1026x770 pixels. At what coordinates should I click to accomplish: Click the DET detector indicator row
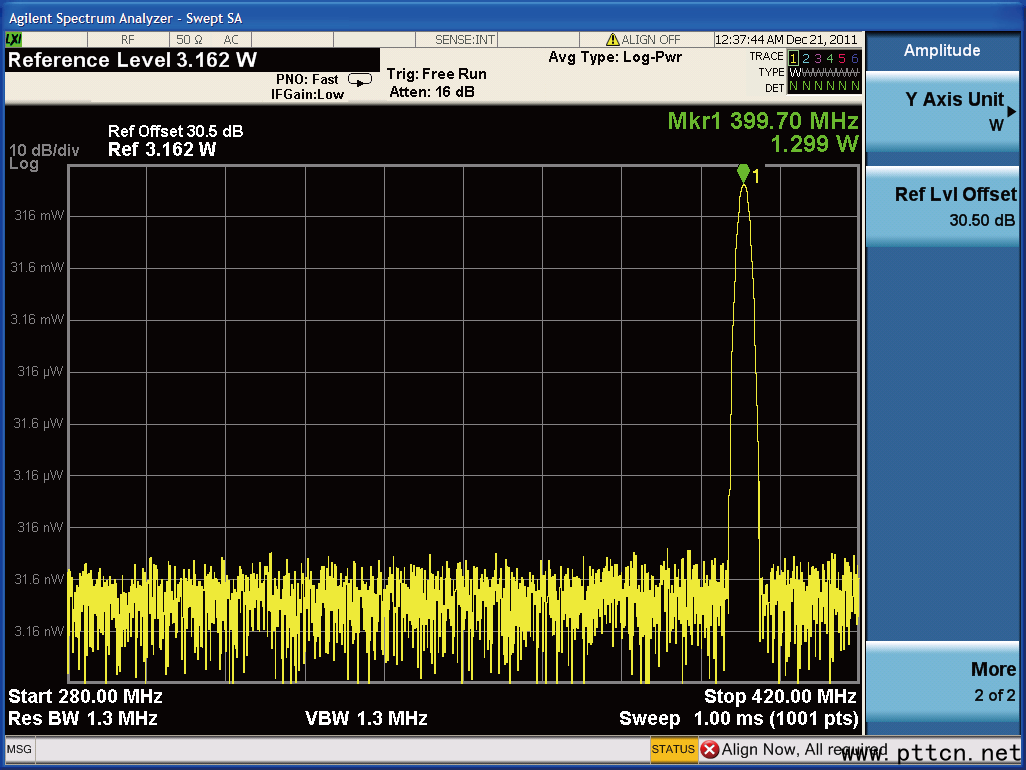(823, 87)
